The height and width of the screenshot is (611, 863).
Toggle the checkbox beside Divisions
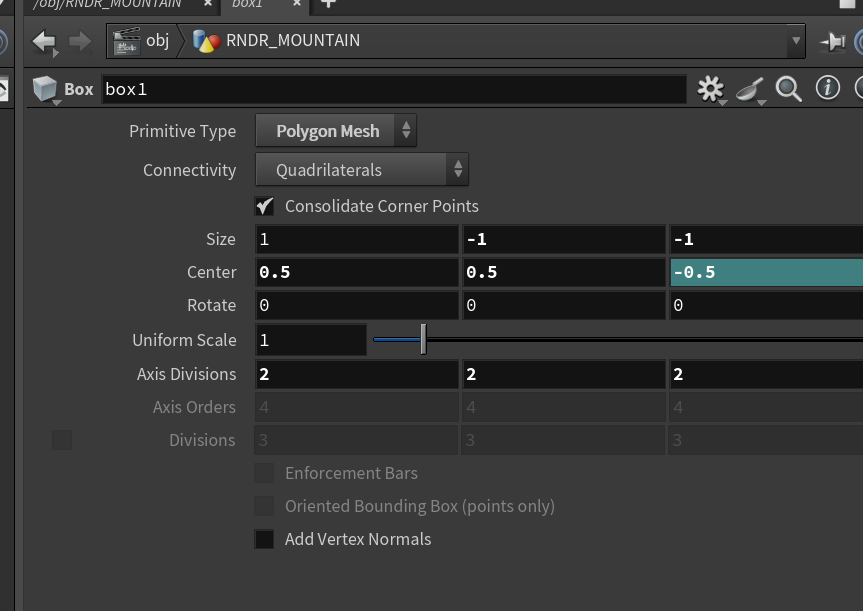62,440
